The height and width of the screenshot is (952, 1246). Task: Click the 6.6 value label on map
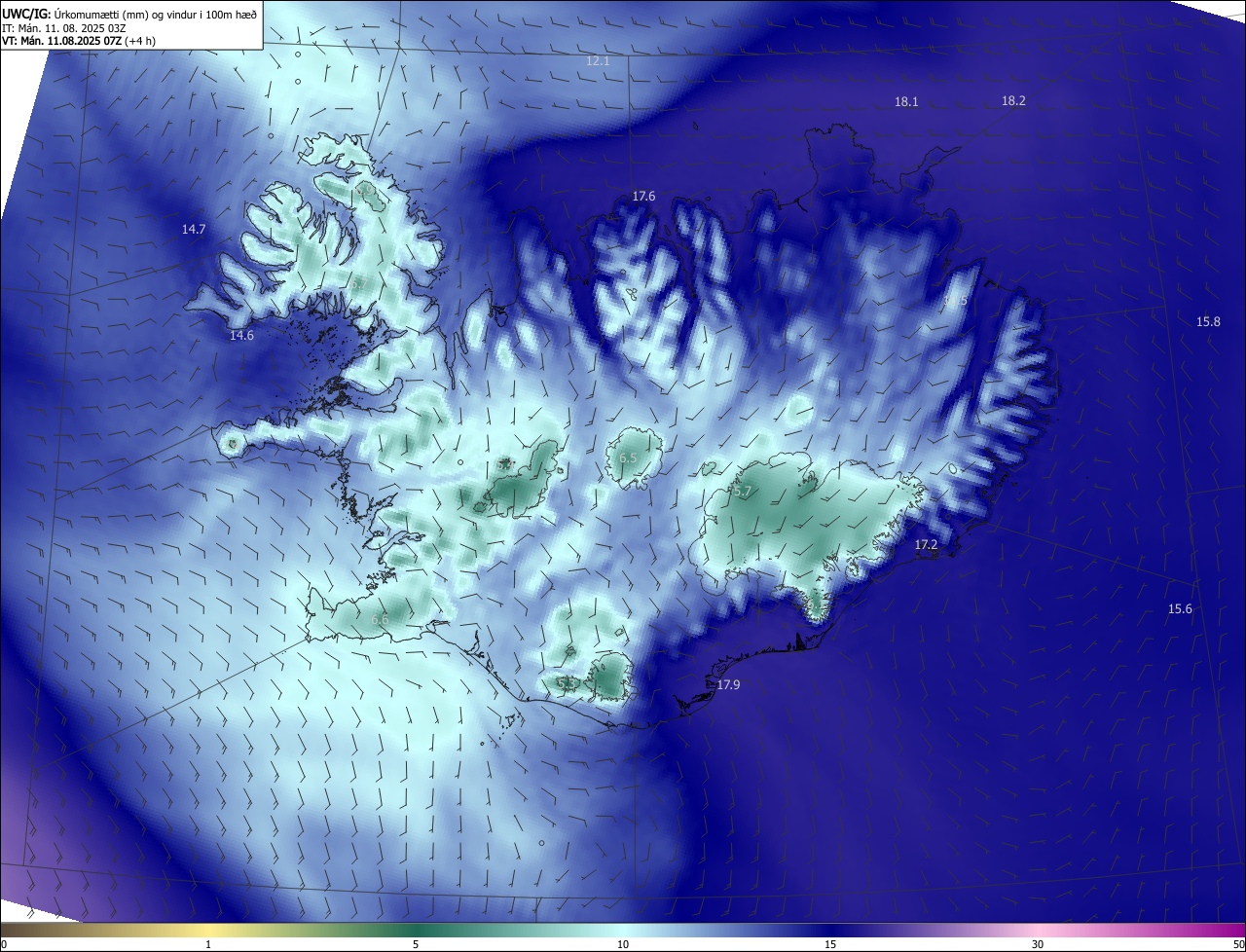click(380, 619)
